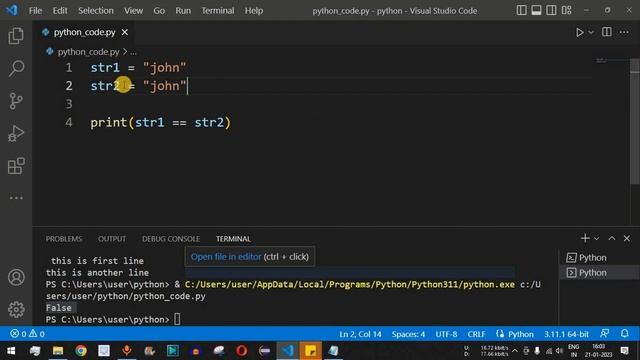Create a new terminal with plus icon

pyautogui.click(x=585, y=238)
